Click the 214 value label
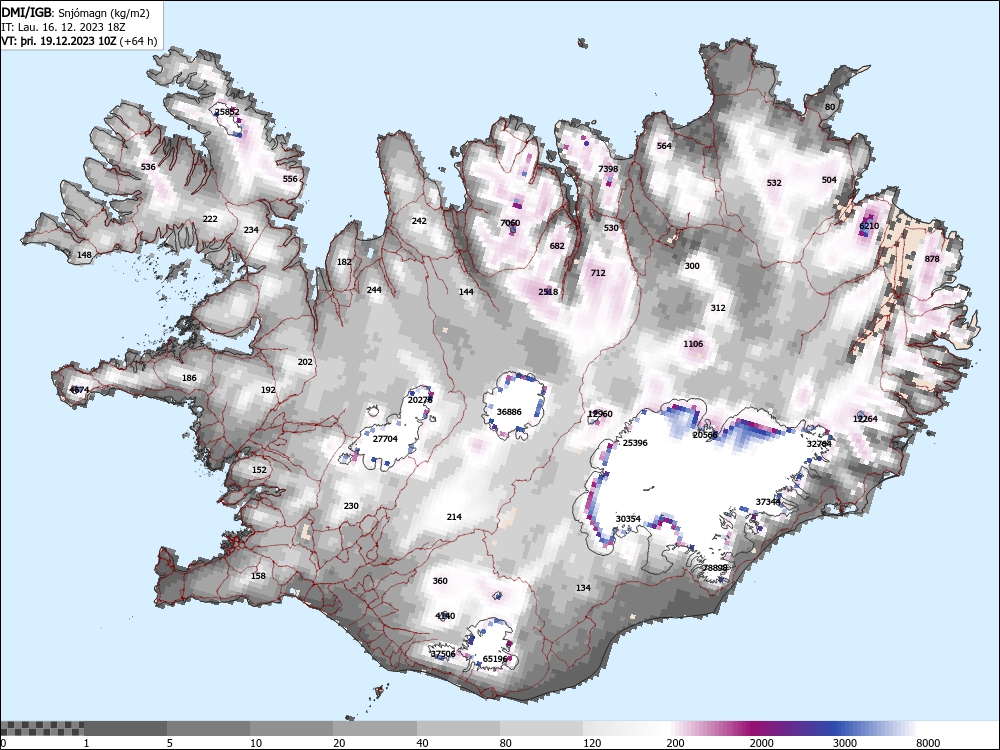The width and height of the screenshot is (1000, 750). [x=454, y=517]
